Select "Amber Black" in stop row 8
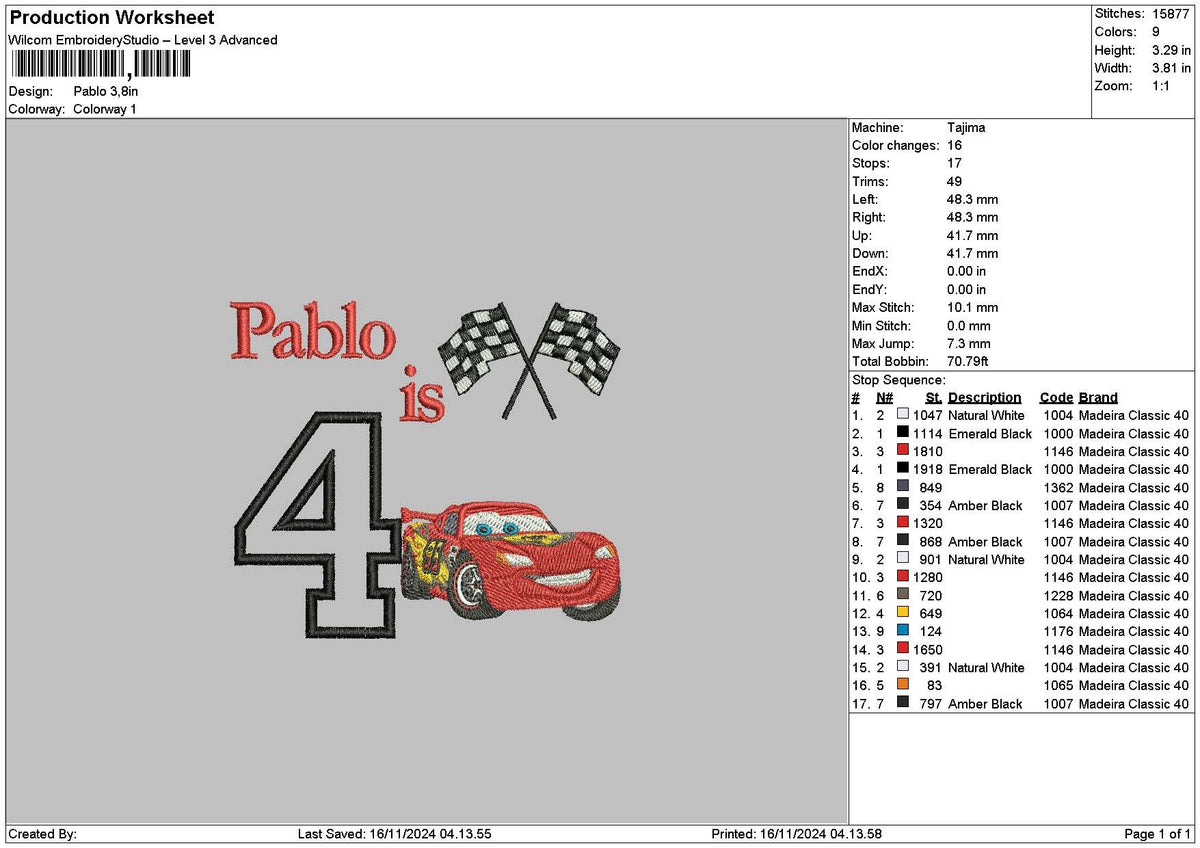The image size is (1200, 848). click(x=985, y=542)
